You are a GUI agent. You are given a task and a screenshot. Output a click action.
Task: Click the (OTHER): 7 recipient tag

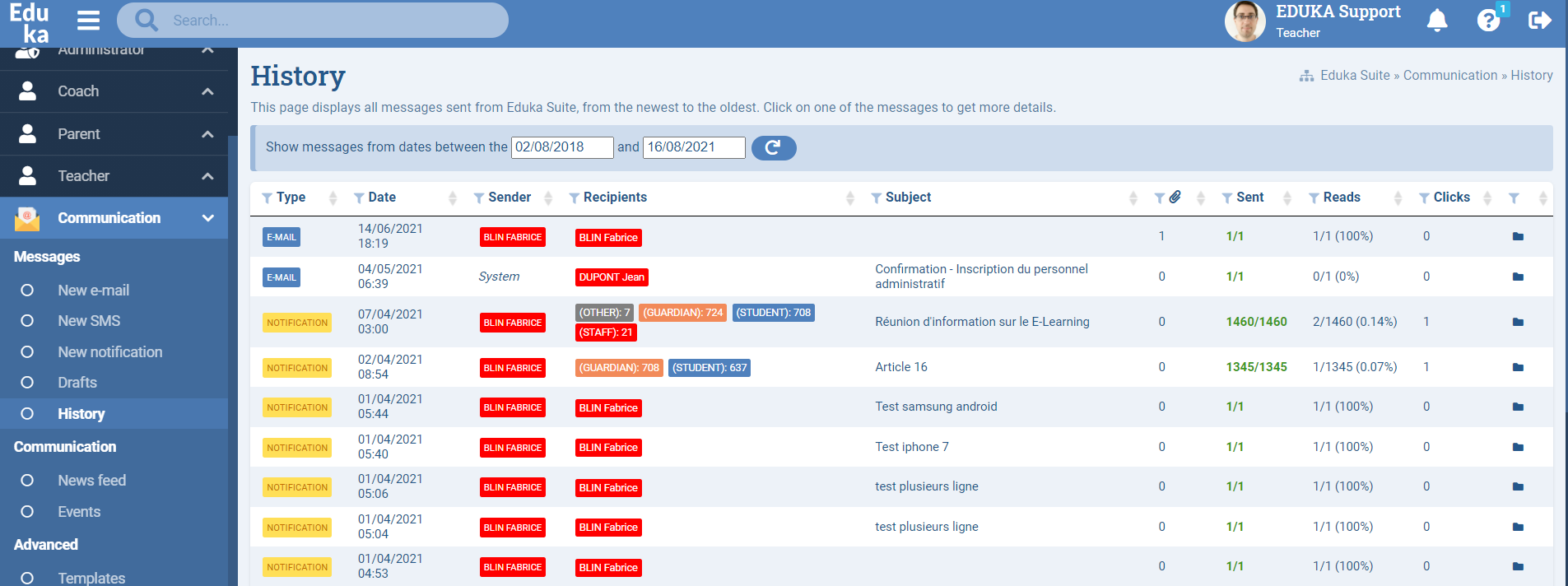point(604,313)
